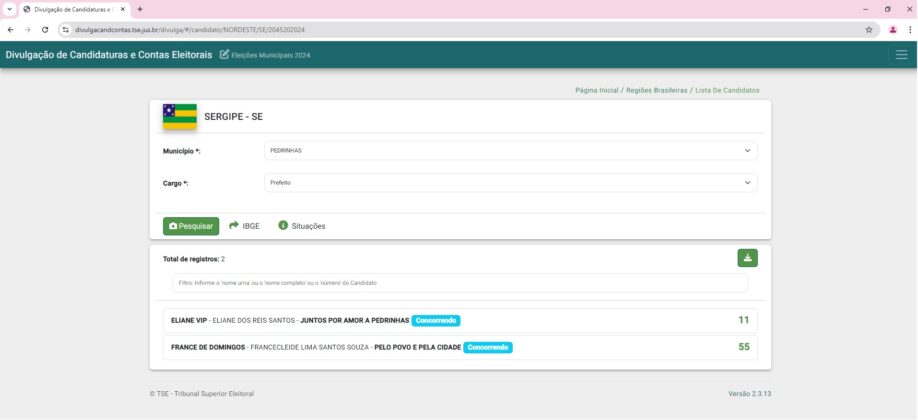Go to Regiões Brasileiras breadcrumb
918x420 pixels.
657,90
